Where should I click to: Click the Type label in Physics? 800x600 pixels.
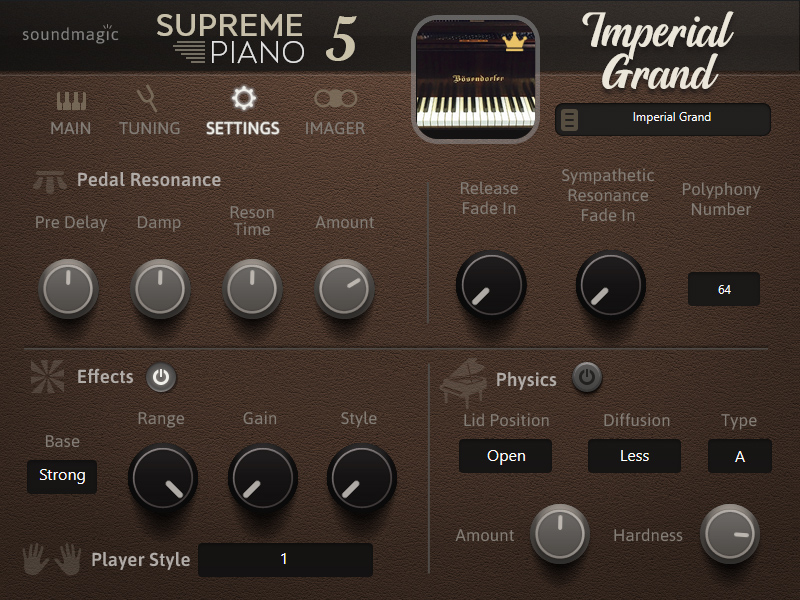[739, 421]
